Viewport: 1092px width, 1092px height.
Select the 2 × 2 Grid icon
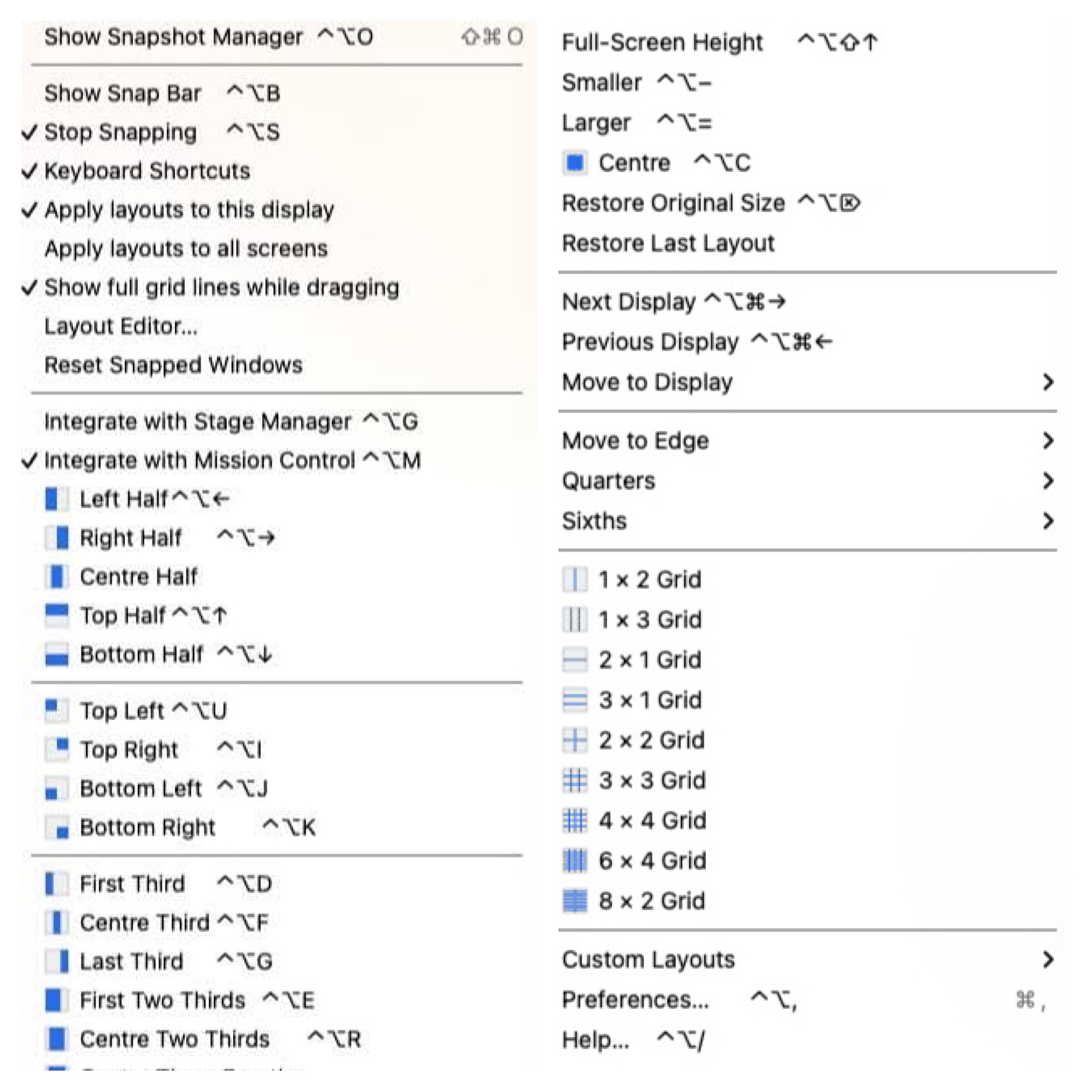click(x=574, y=740)
